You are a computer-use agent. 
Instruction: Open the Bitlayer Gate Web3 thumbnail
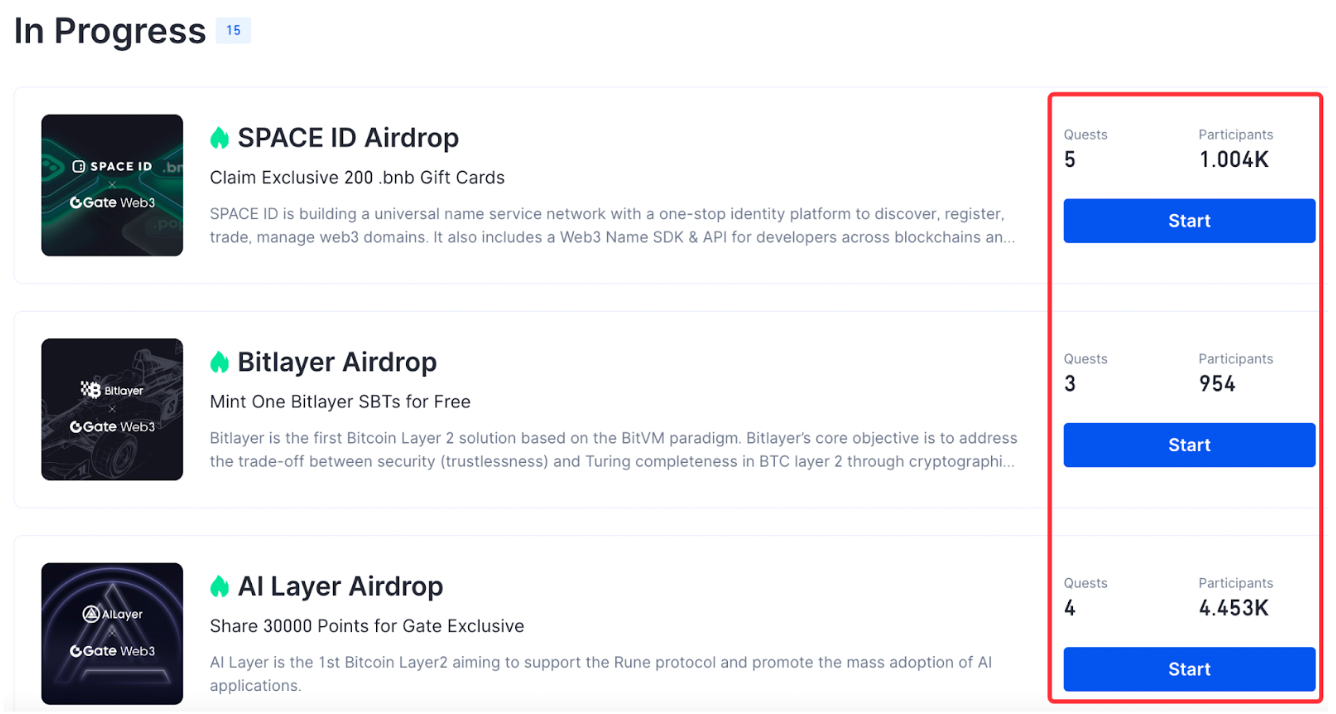112,409
